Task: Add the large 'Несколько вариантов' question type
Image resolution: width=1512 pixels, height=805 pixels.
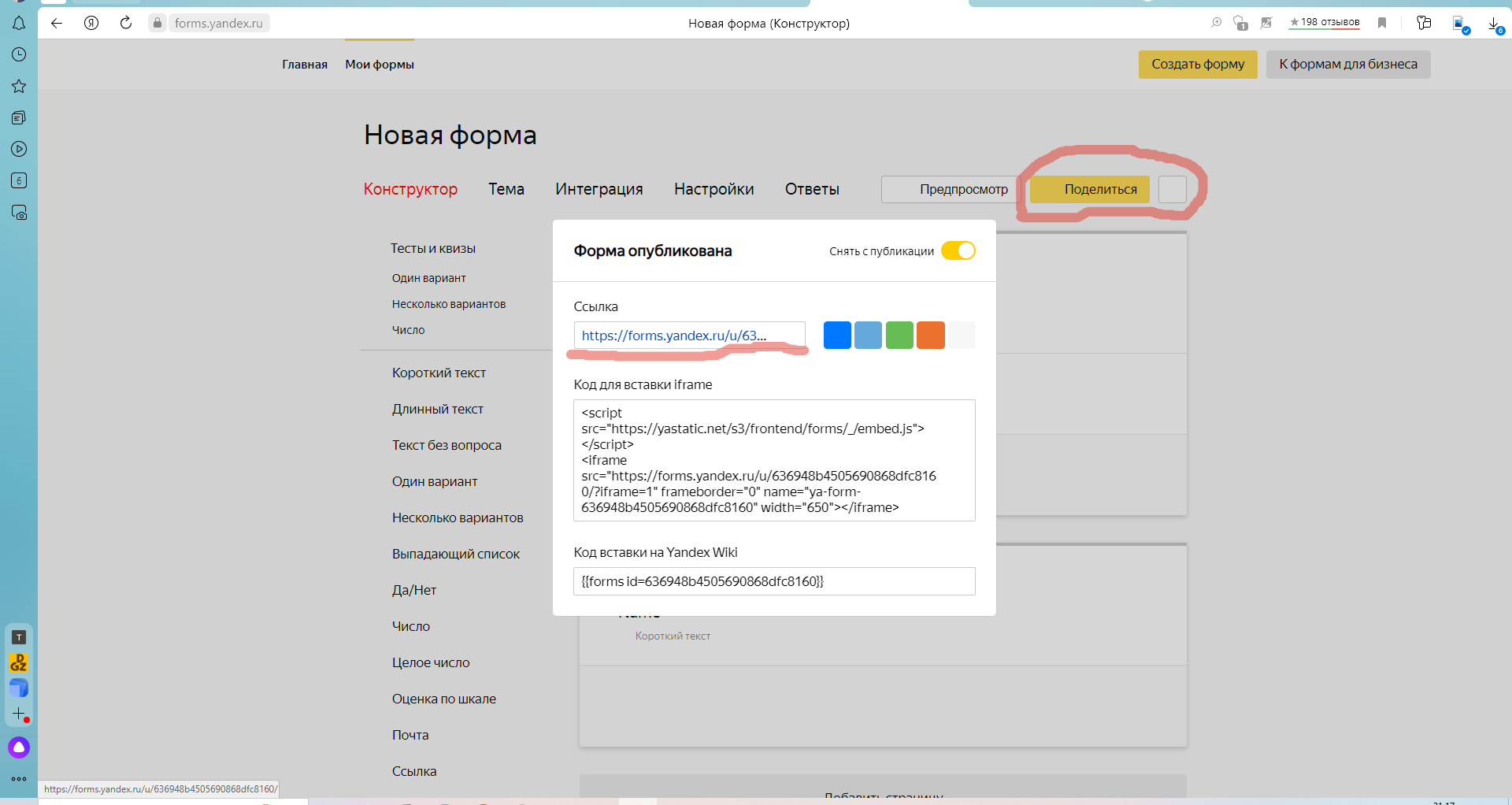Action: click(458, 517)
